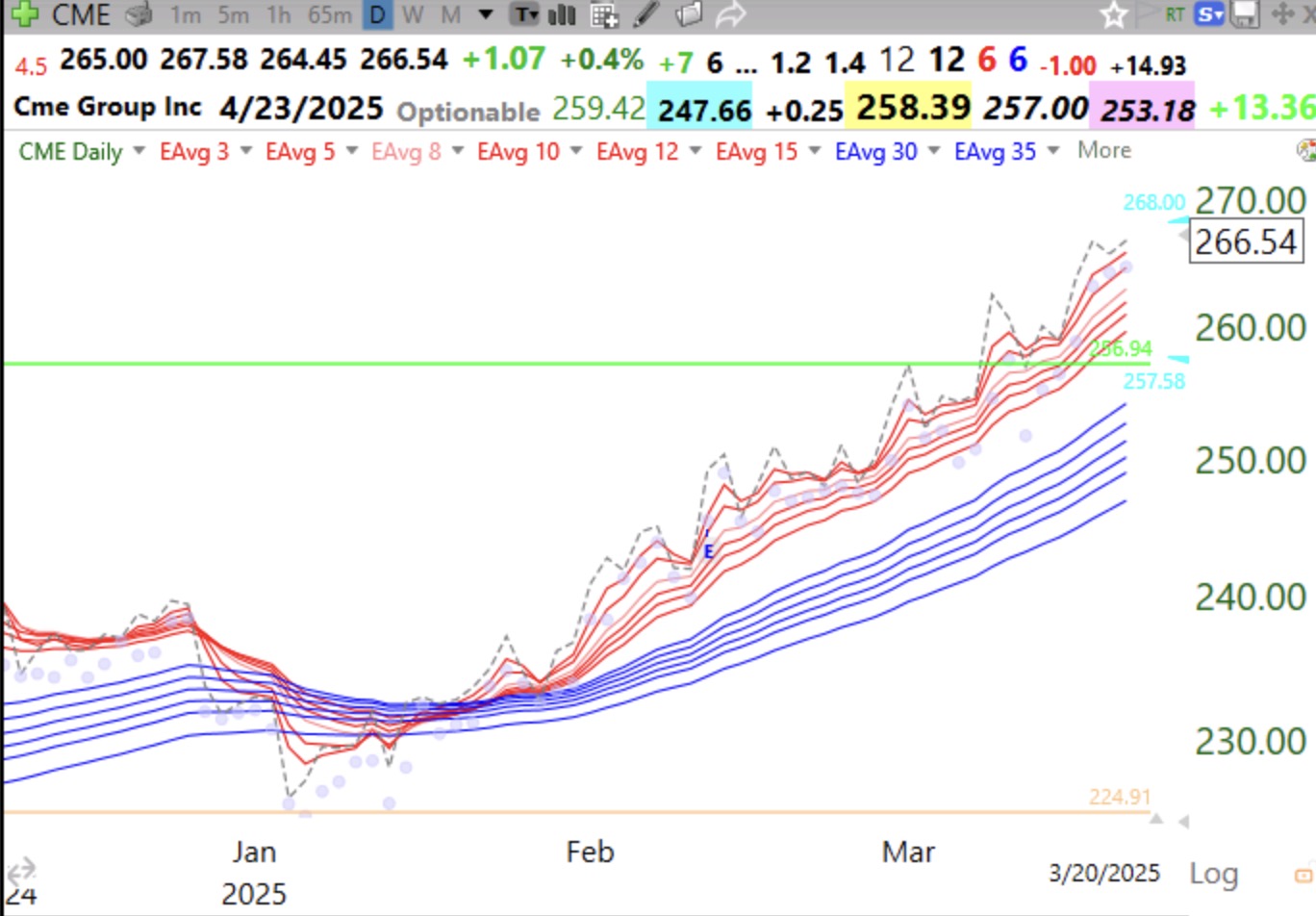Expand the blue S dropdown menu
1316x916 pixels.
(x=1210, y=14)
